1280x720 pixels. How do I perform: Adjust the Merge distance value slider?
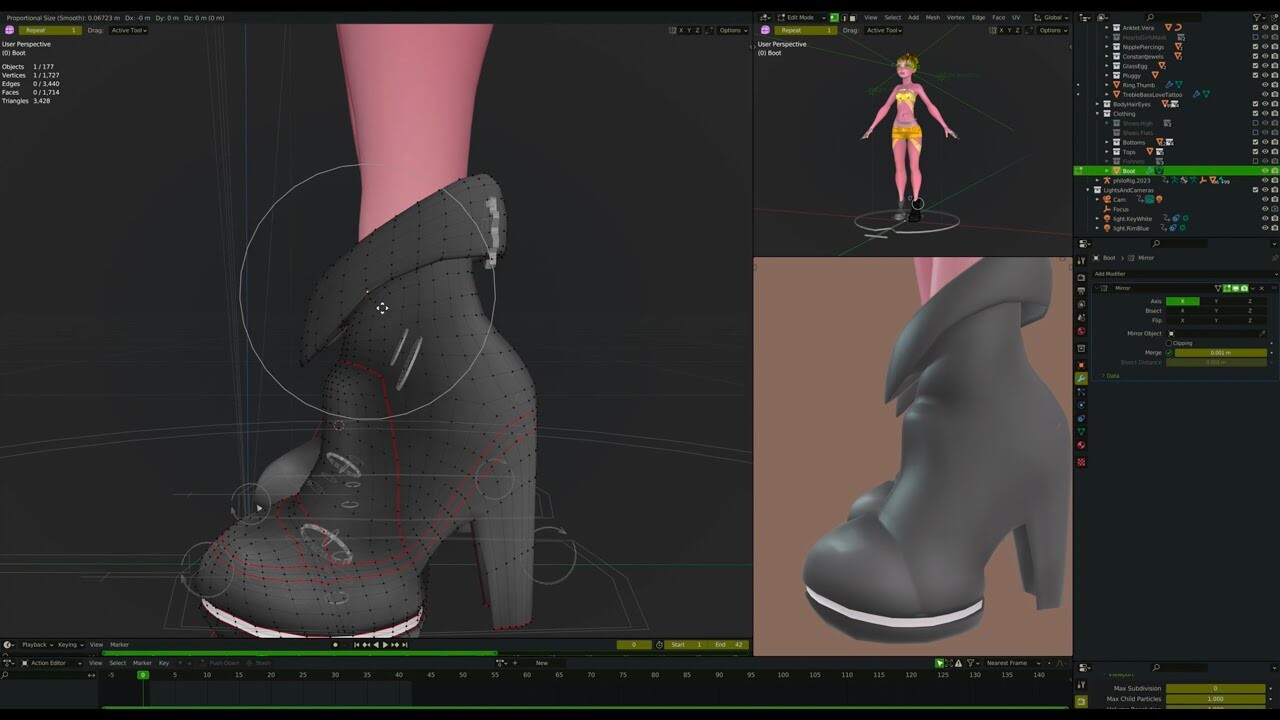coord(1220,352)
